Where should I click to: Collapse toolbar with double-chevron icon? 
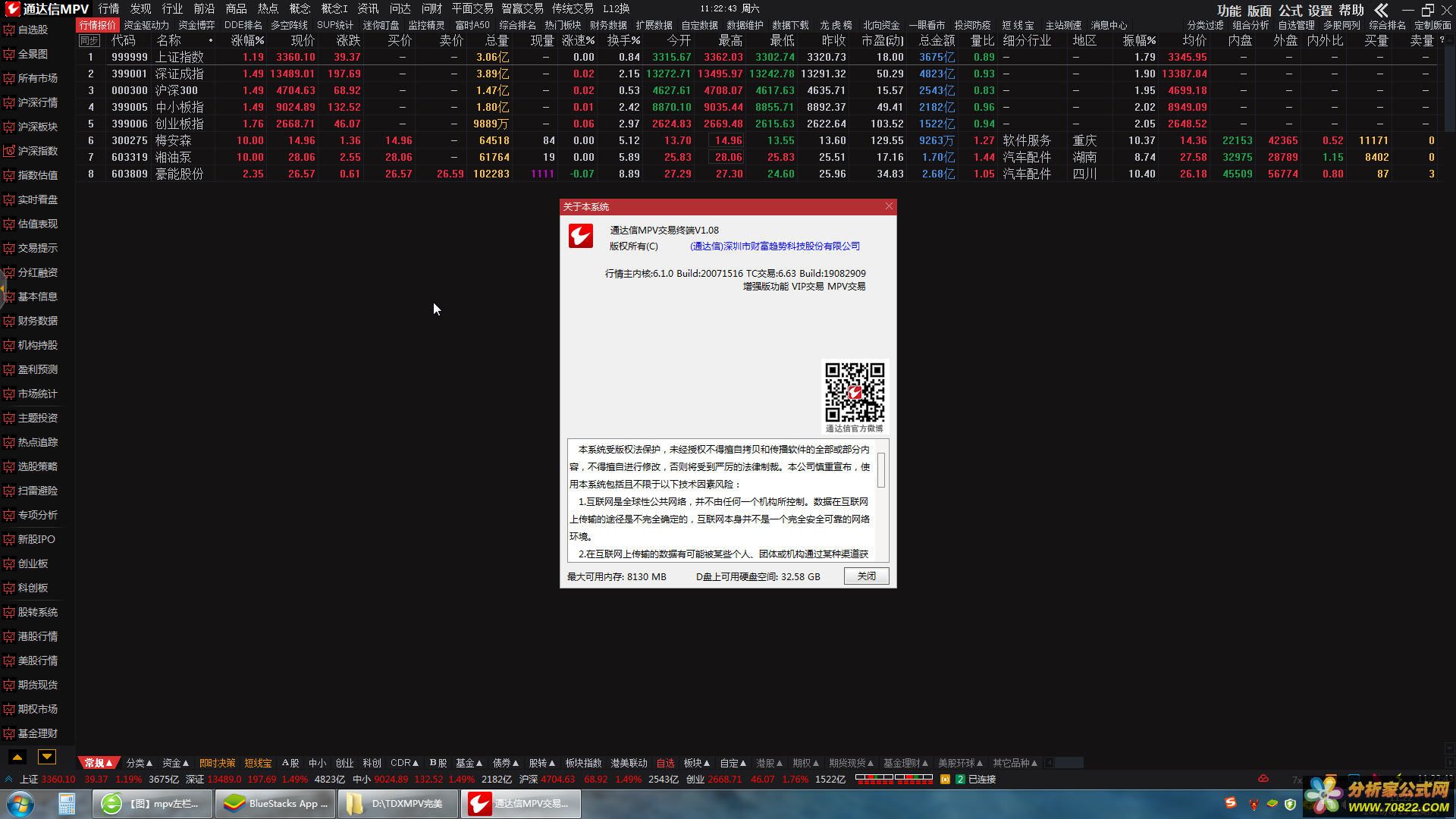[1381, 10]
